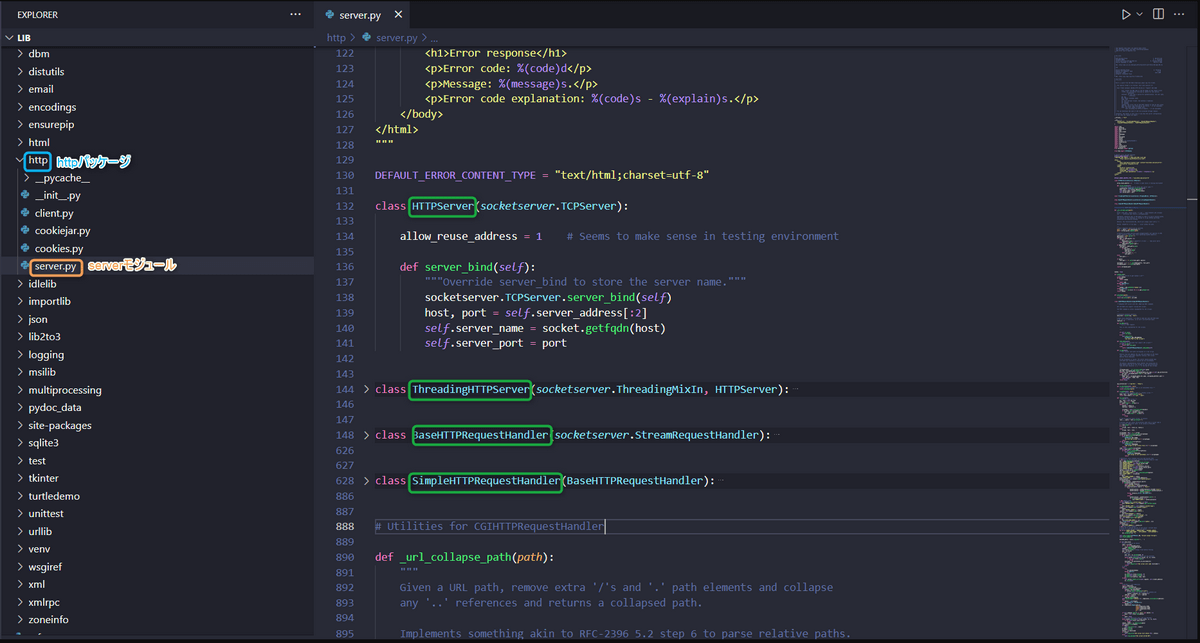Unfold the SimpleHTTPRequestHandler class at line 628
The width and height of the screenshot is (1200, 643).
point(366,481)
